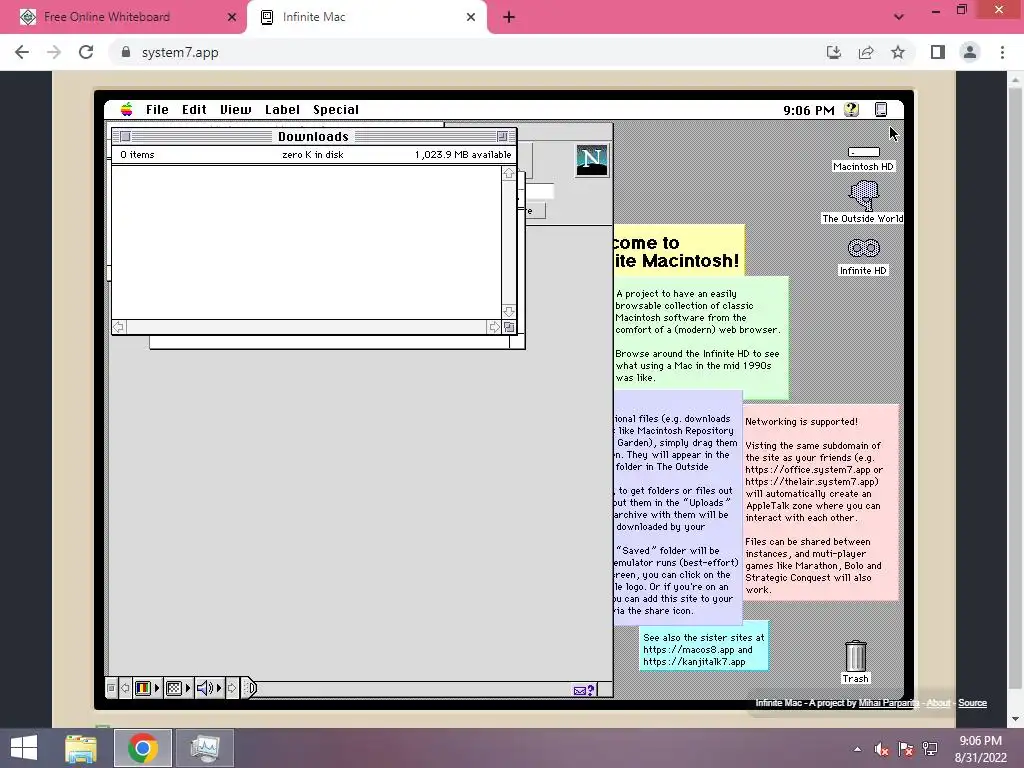Click the muted speaker icon in system tray
This screenshot has width=1024, height=768.
click(x=881, y=749)
